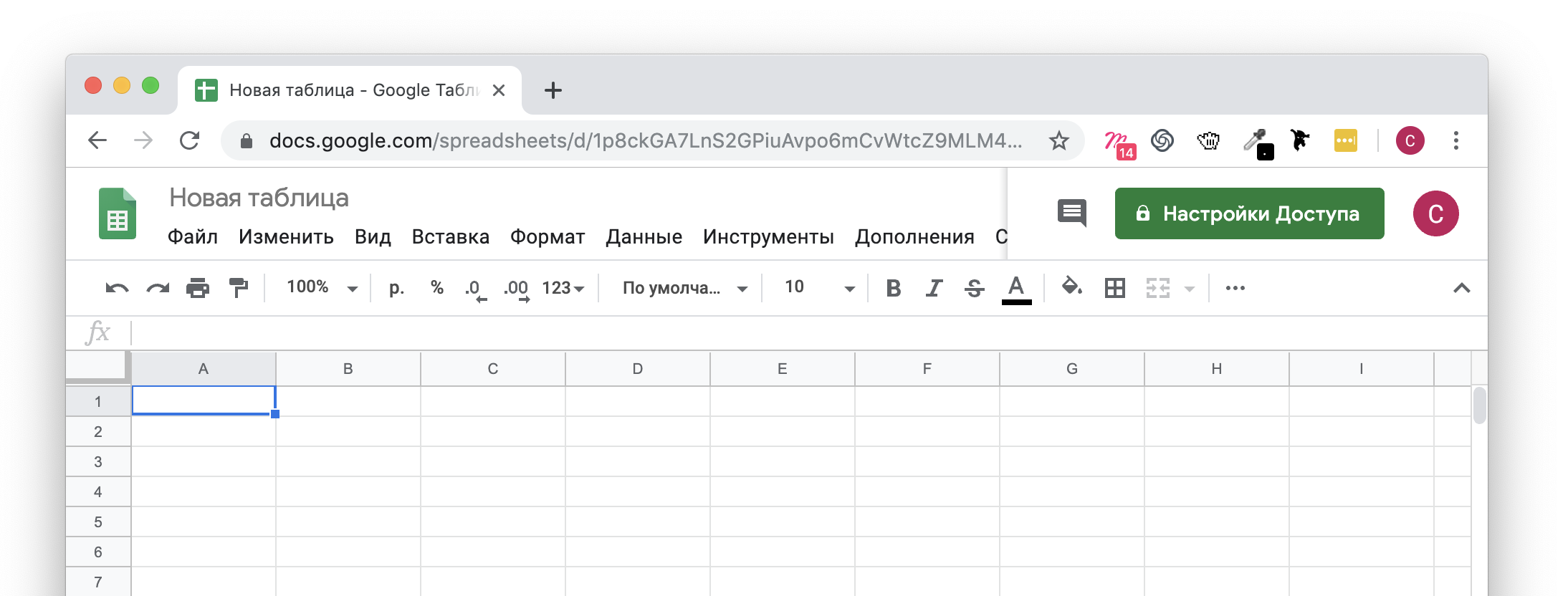This screenshot has height=596, width=1568.
Task: Select column B header
Action: pyautogui.click(x=348, y=369)
